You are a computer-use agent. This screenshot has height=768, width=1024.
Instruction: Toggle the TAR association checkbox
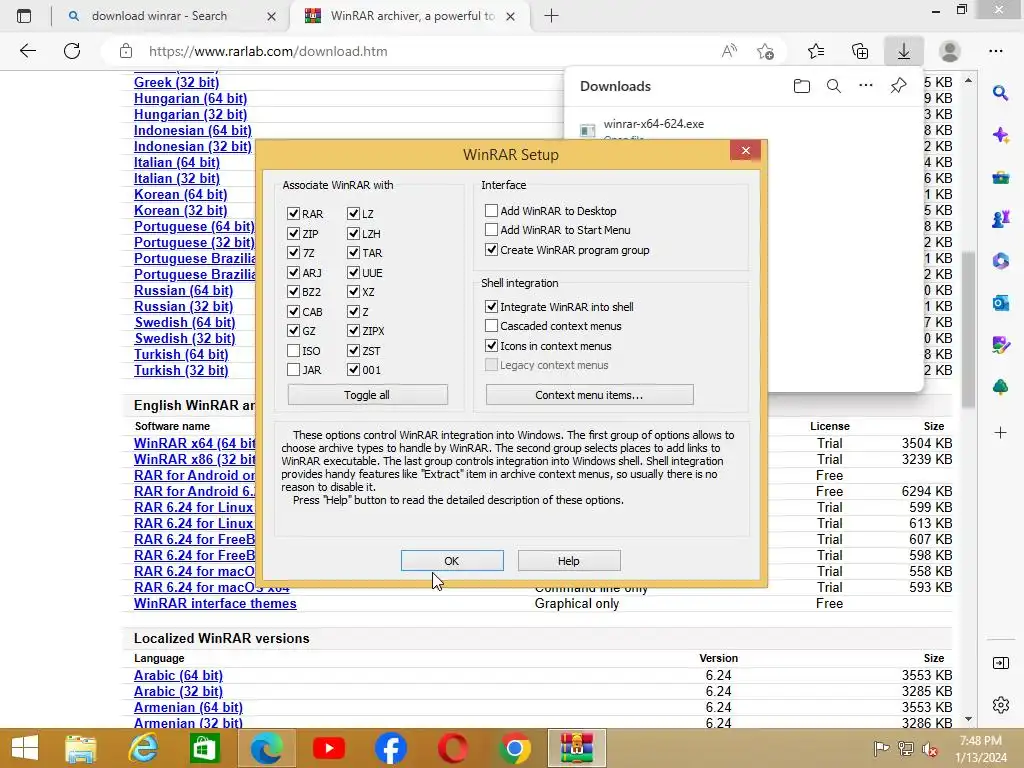[353, 253]
